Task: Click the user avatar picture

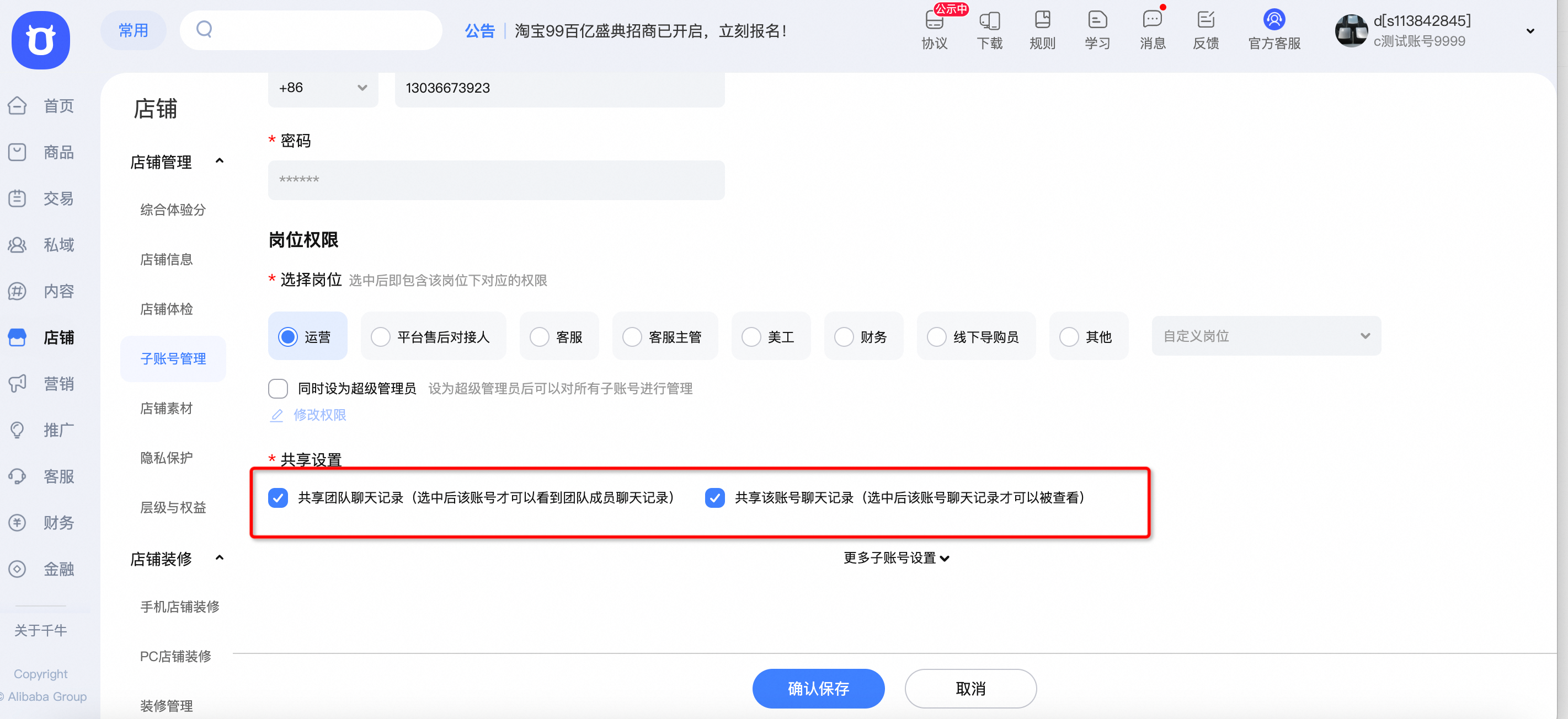Action: tap(1351, 30)
